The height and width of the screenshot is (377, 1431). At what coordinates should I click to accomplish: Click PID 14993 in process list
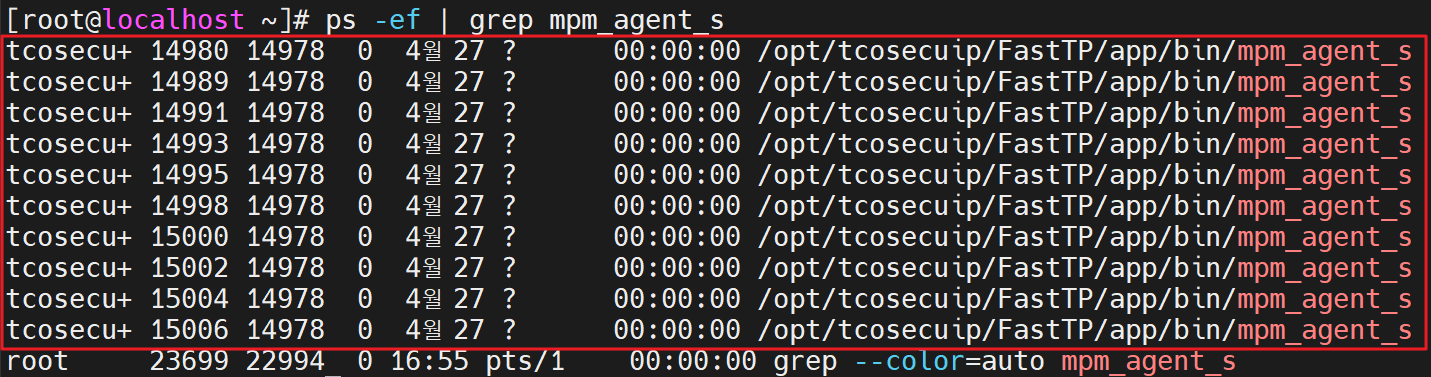click(189, 144)
